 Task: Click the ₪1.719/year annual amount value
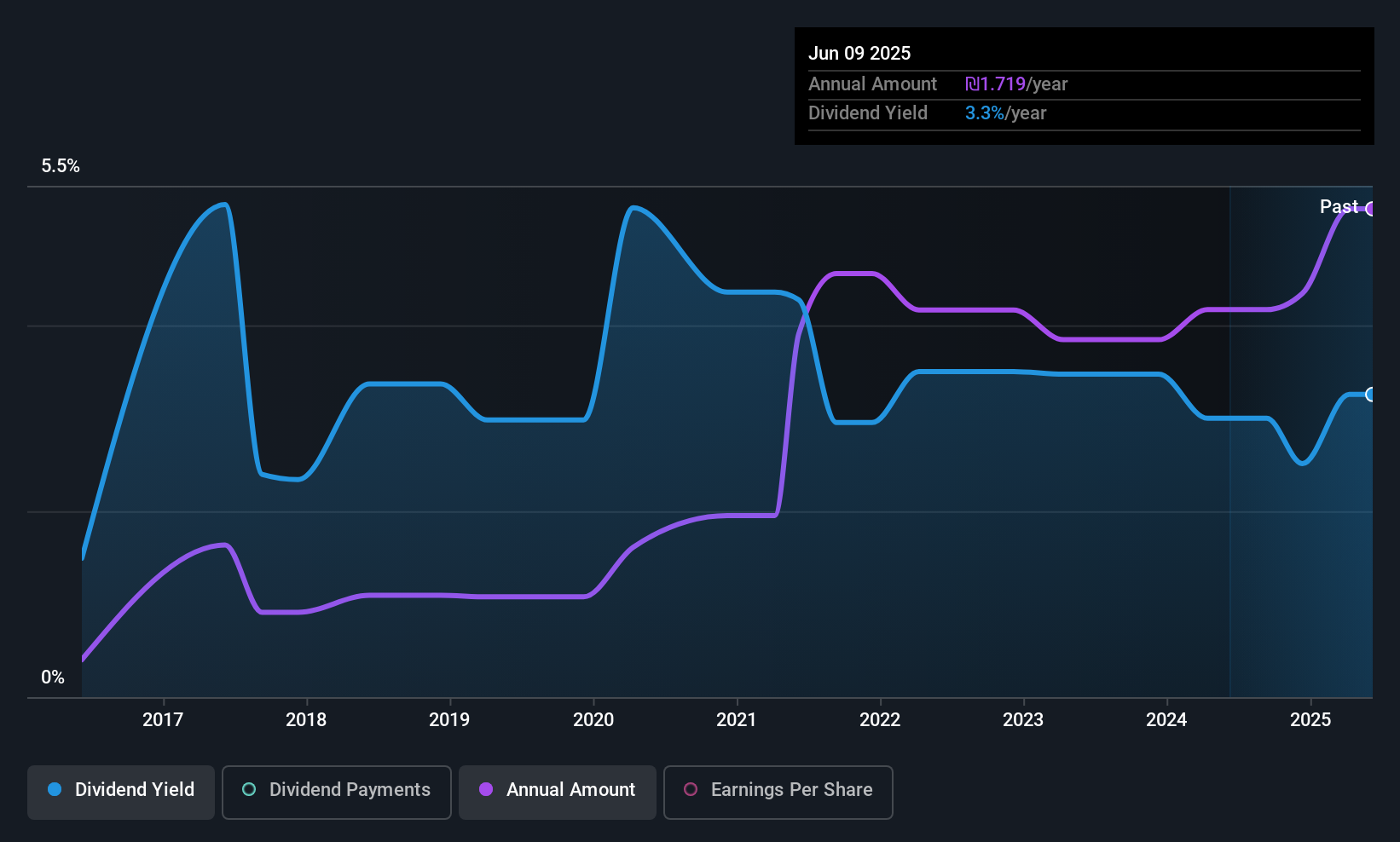click(1016, 84)
